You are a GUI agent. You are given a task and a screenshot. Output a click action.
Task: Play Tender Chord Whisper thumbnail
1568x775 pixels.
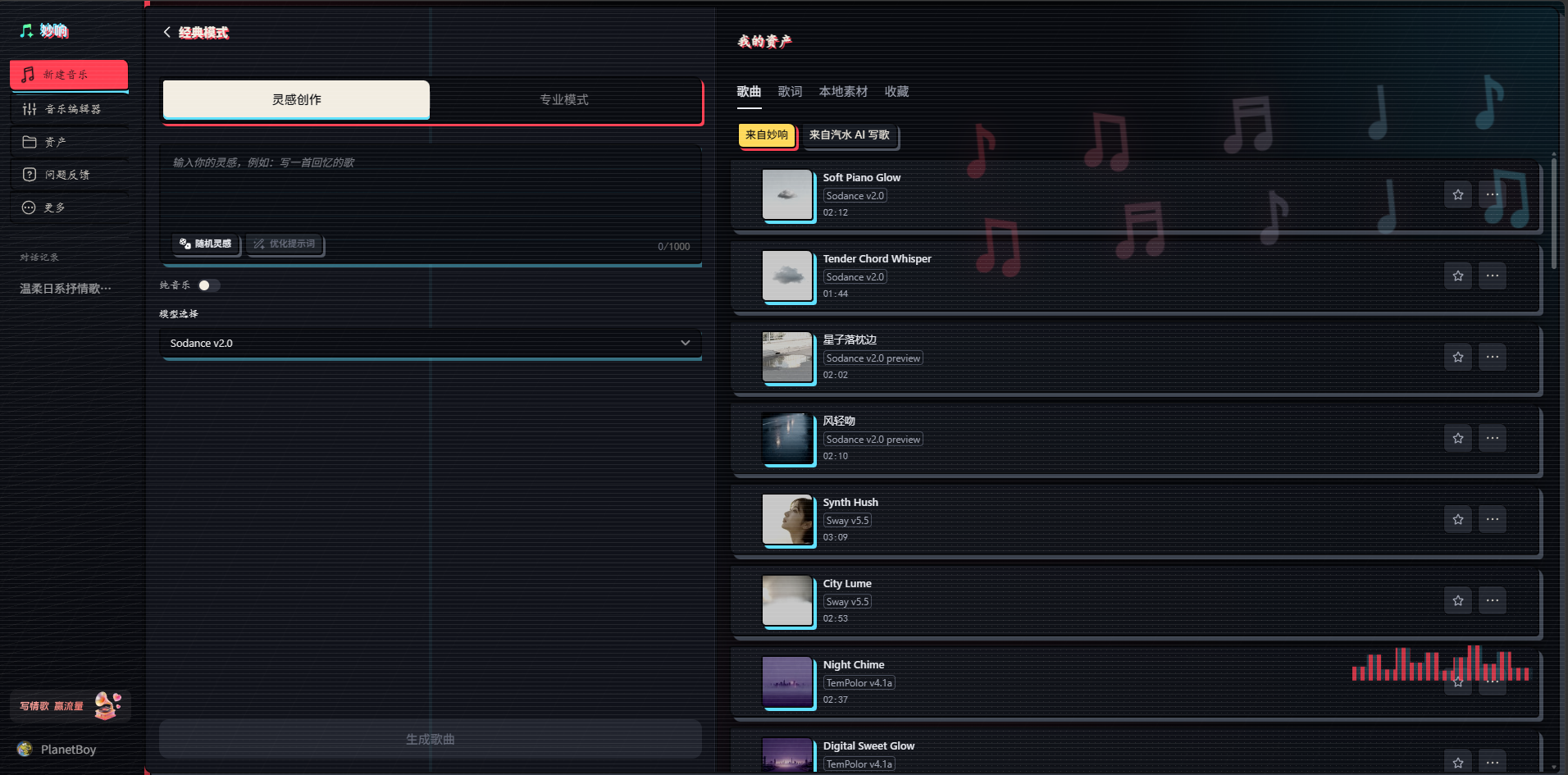point(787,276)
